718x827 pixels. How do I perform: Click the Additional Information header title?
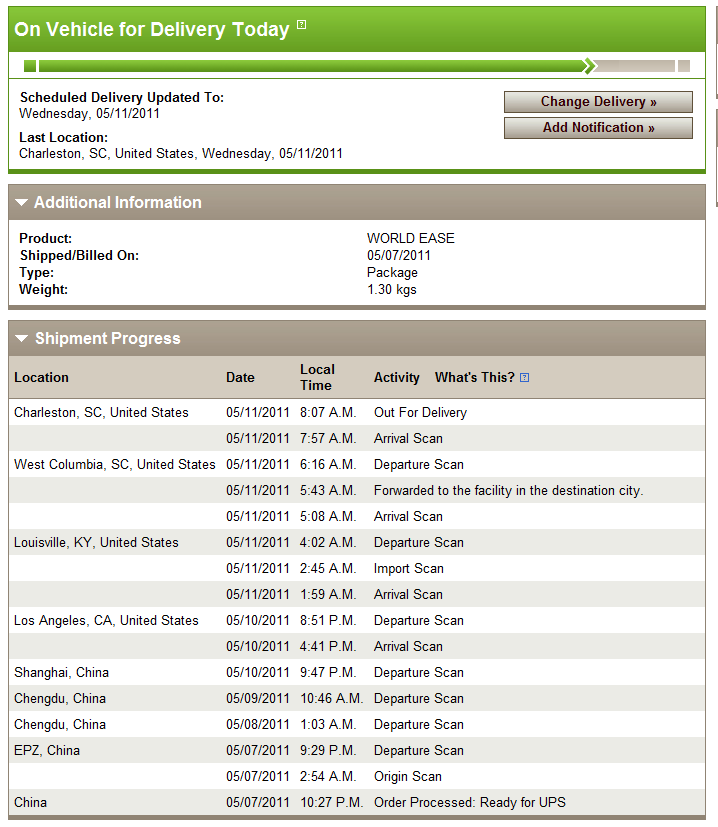coord(118,203)
